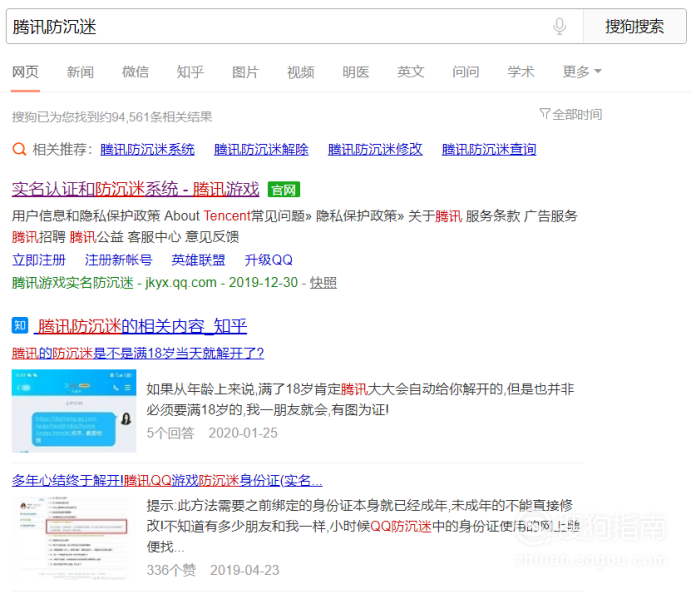Image resolution: width=691 pixels, height=594 pixels.
Task: Click the red-boxed document thumbnail
Action: (x=74, y=538)
